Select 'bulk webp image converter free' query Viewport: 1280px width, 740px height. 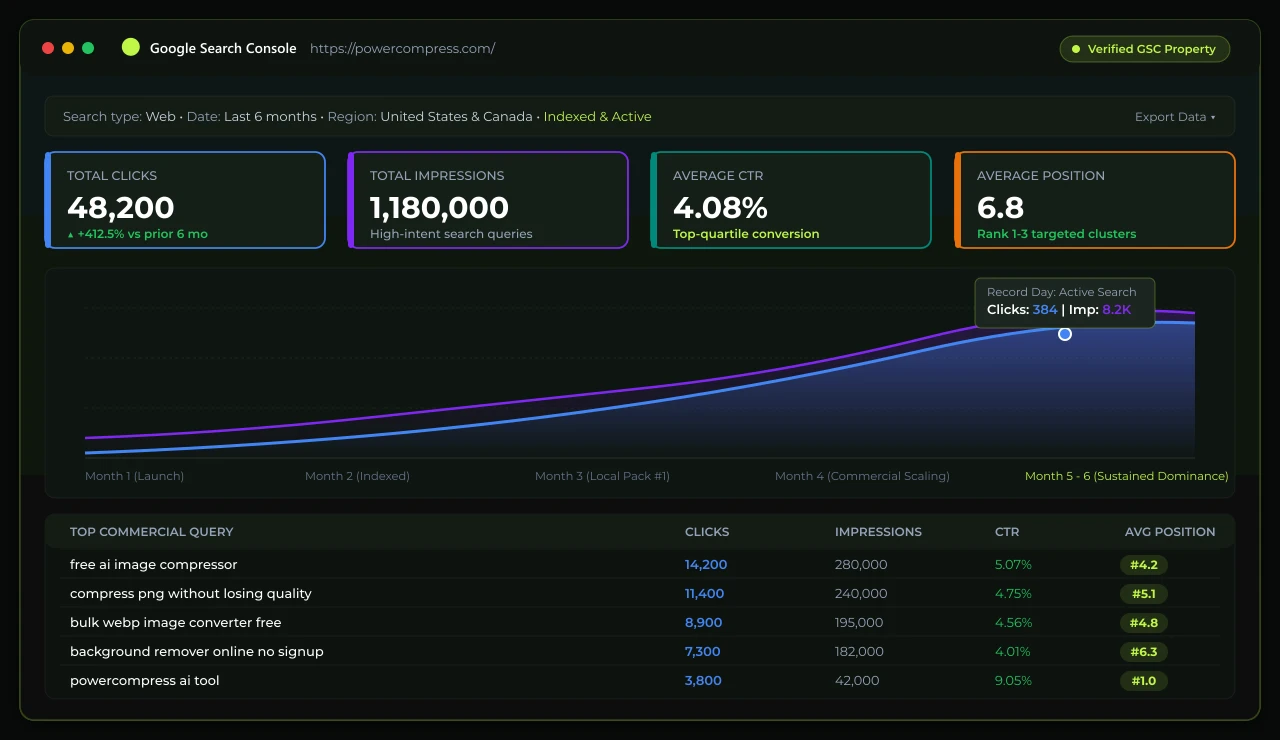[x=175, y=623]
